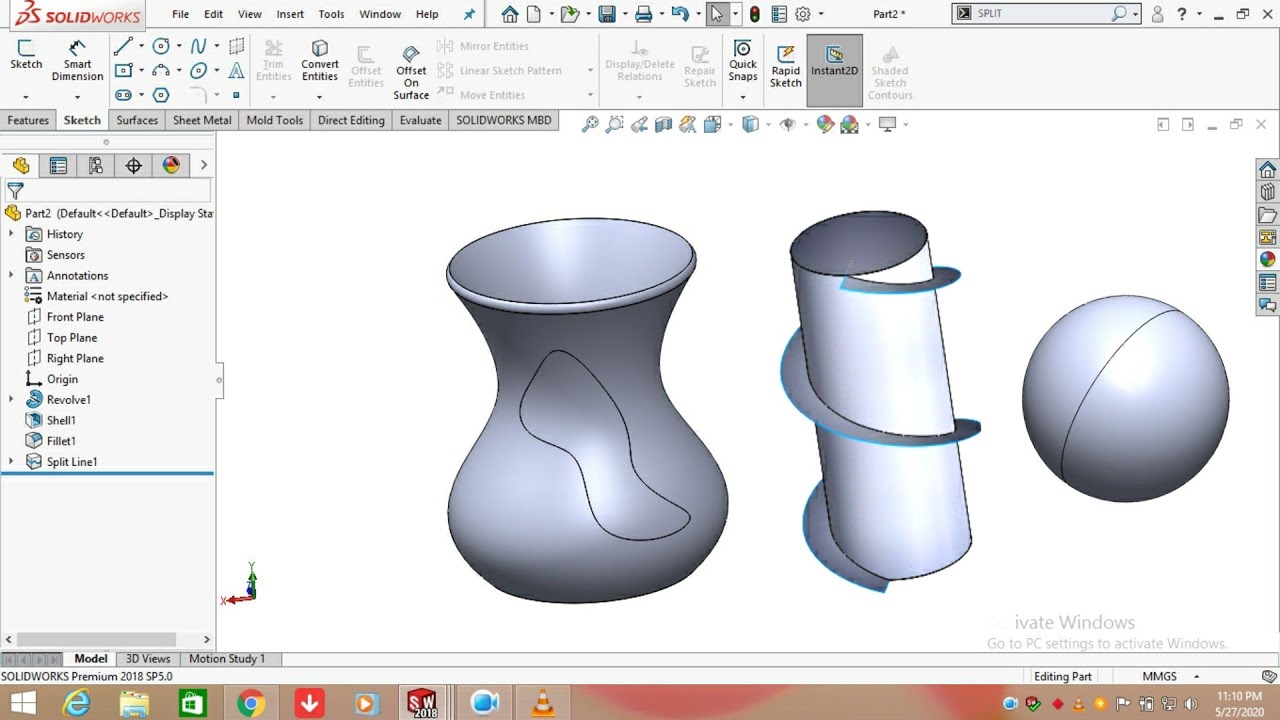Screen dimensions: 1280x720
Task: Click the Save icon
Action: click(606, 14)
